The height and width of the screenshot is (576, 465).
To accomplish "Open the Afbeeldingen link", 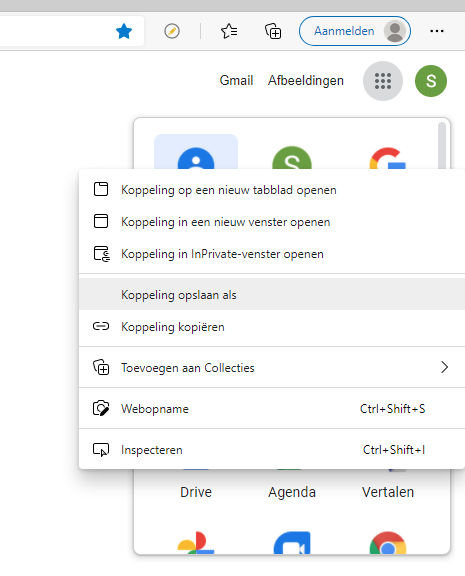I will click(306, 80).
